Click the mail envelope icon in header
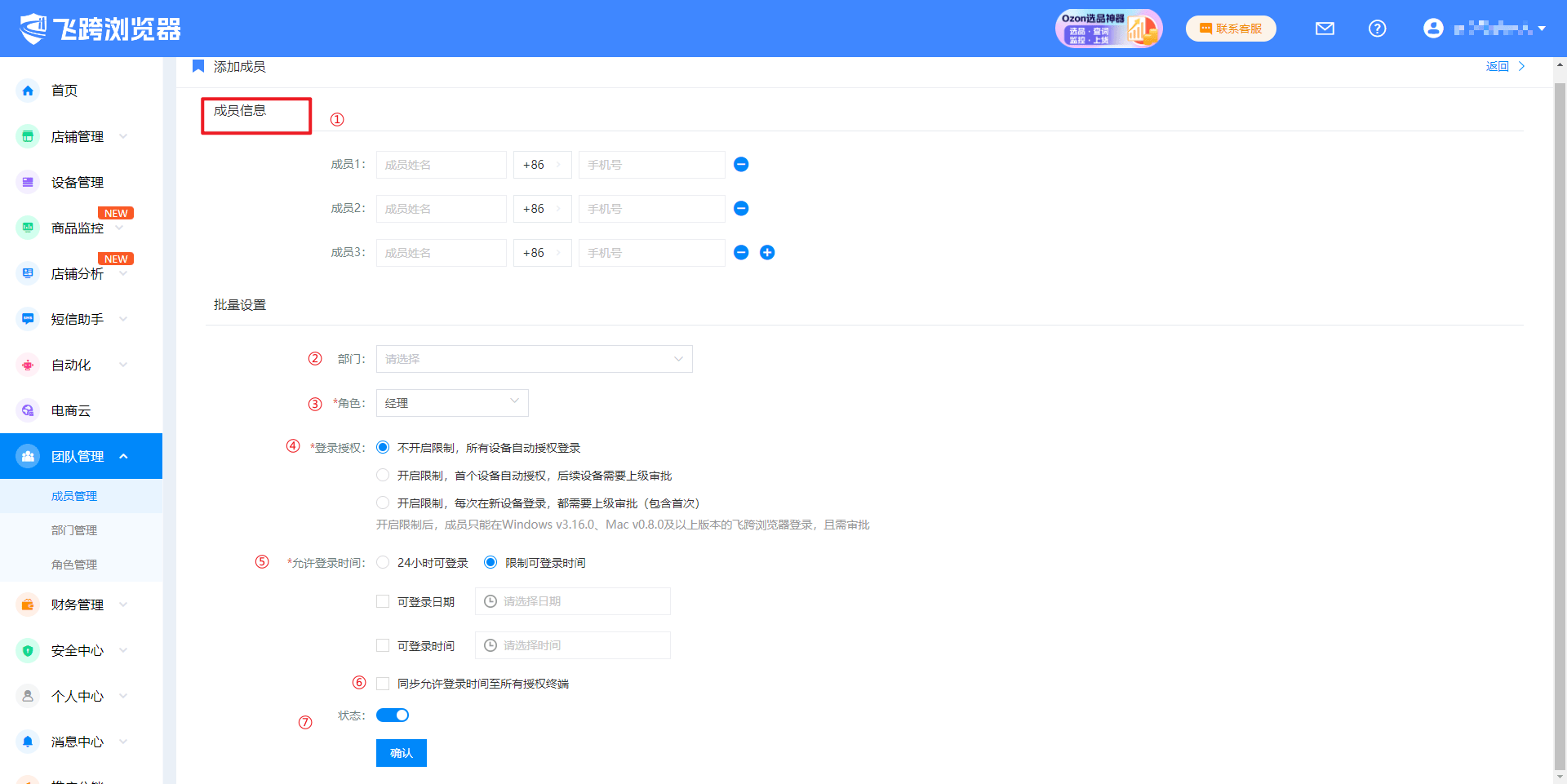Screen dimensions: 1567x784 tap(1325, 29)
